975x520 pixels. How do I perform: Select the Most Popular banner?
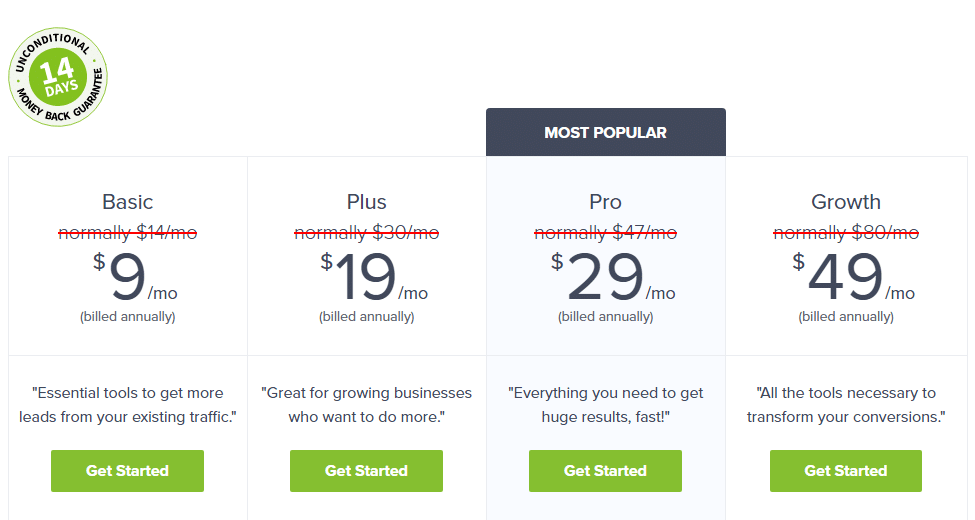[x=605, y=132]
